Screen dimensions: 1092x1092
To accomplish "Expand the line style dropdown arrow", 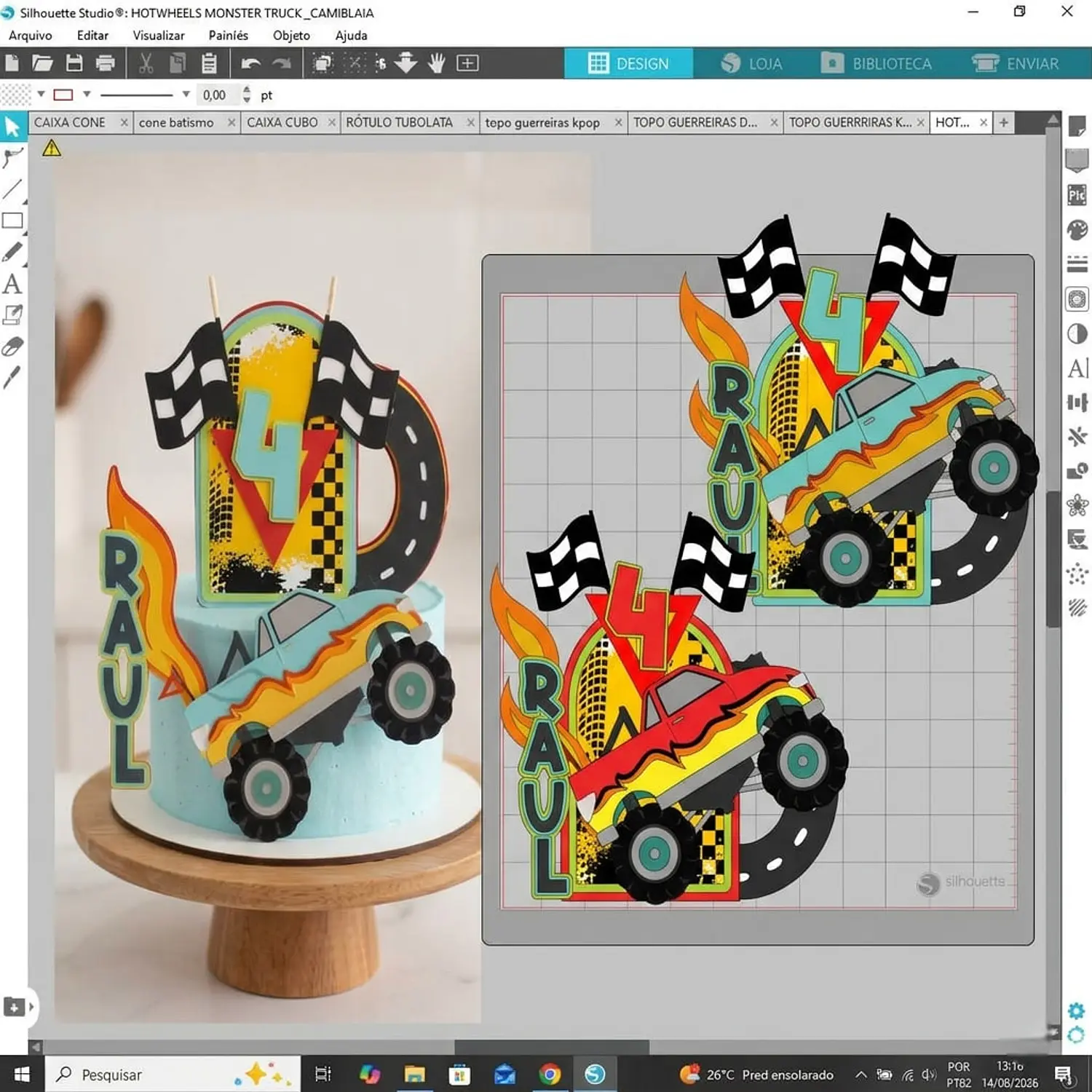I will click(186, 94).
